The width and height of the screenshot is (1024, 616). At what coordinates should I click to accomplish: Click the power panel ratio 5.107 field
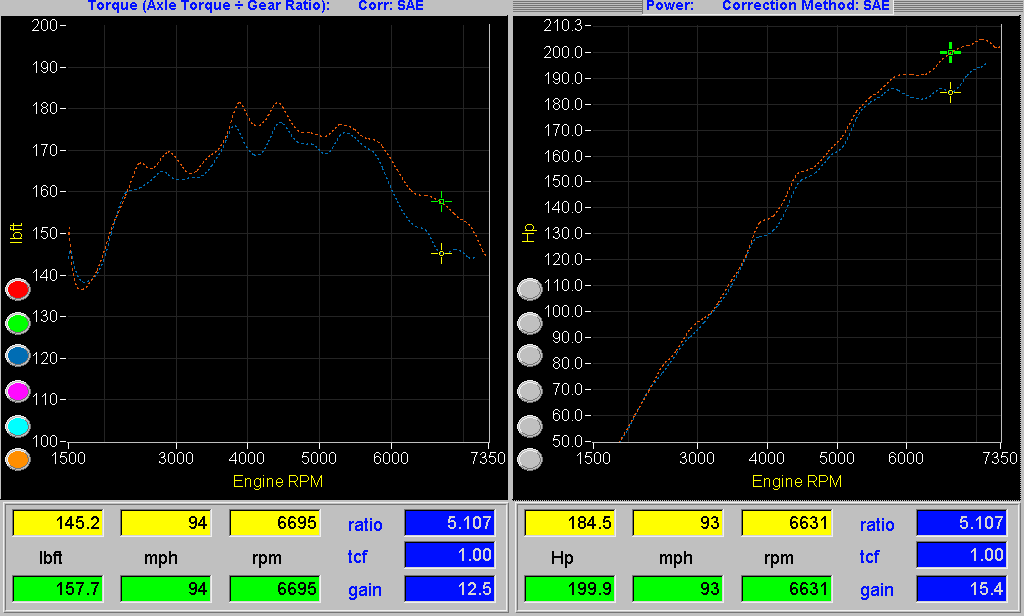tap(961, 523)
